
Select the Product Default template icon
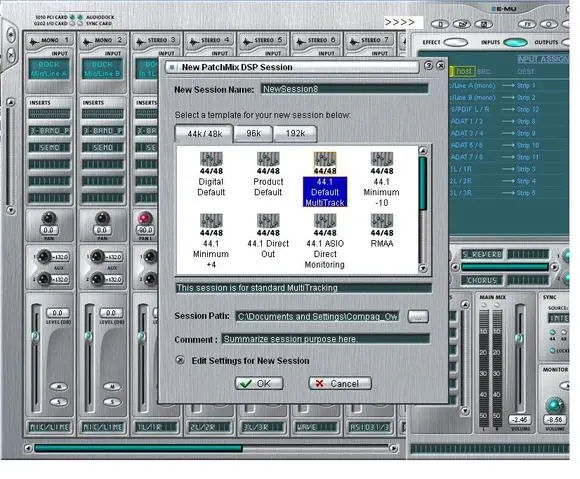click(268, 159)
